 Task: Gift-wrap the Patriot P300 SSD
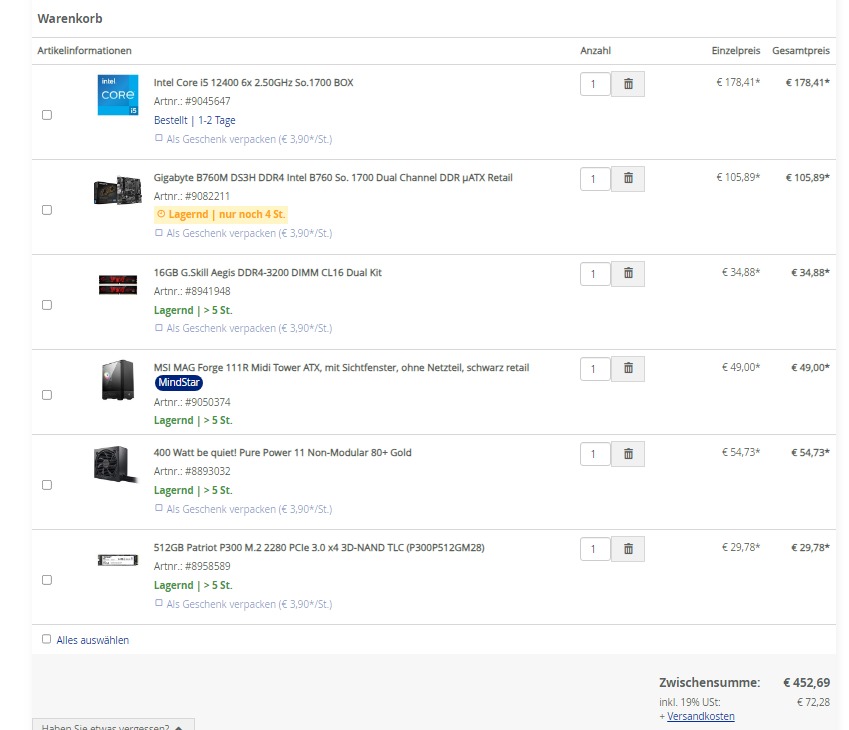(x=159, y=603)
